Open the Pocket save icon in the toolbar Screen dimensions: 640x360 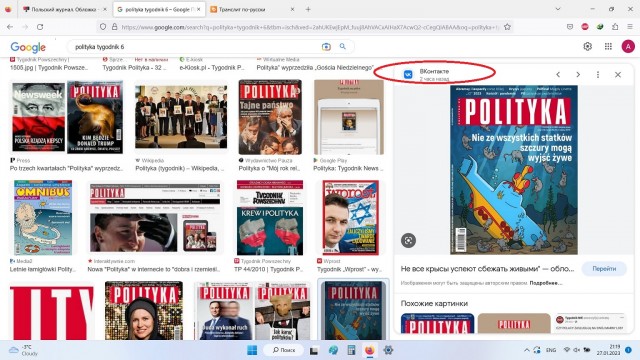570,27
